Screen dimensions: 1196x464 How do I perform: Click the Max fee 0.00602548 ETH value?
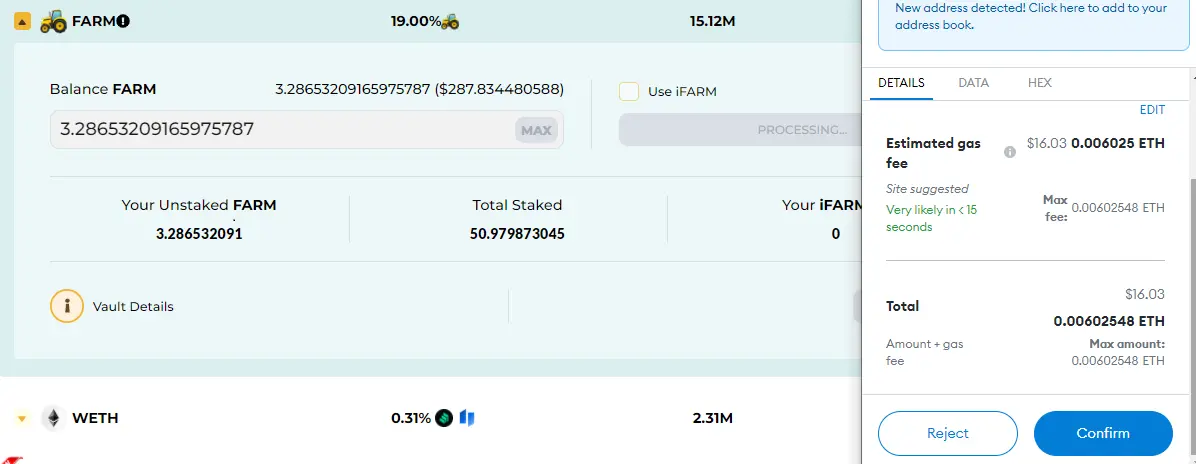click(x=1118, y=208)
